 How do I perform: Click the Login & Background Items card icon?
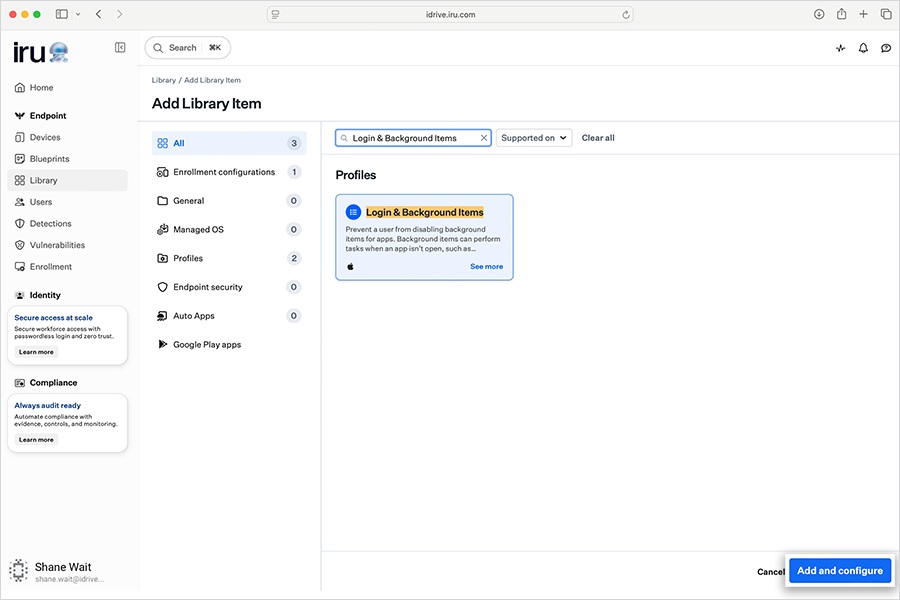coord(353,212)
